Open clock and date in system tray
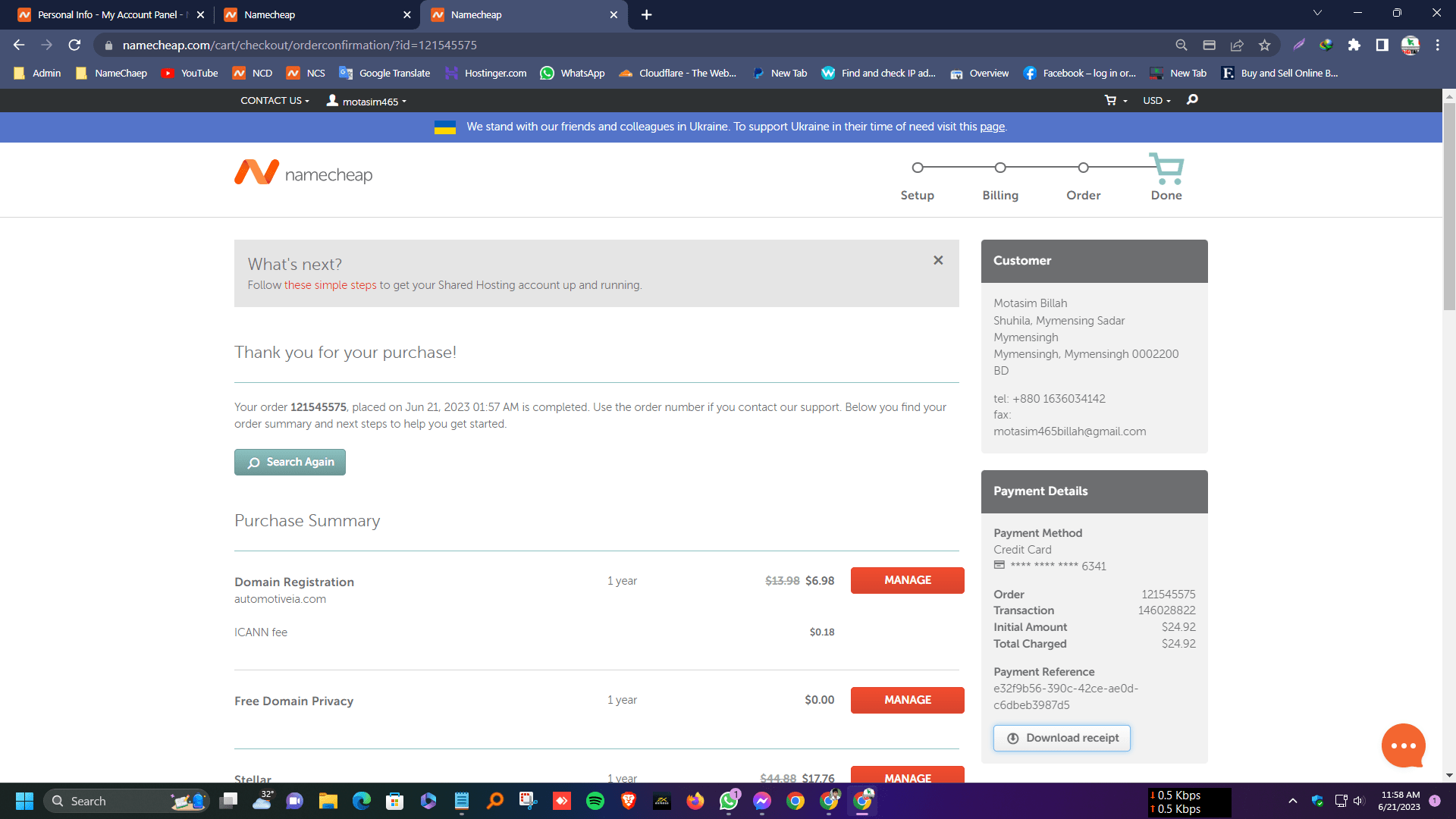The image size is (1456, 819). 1400,801
